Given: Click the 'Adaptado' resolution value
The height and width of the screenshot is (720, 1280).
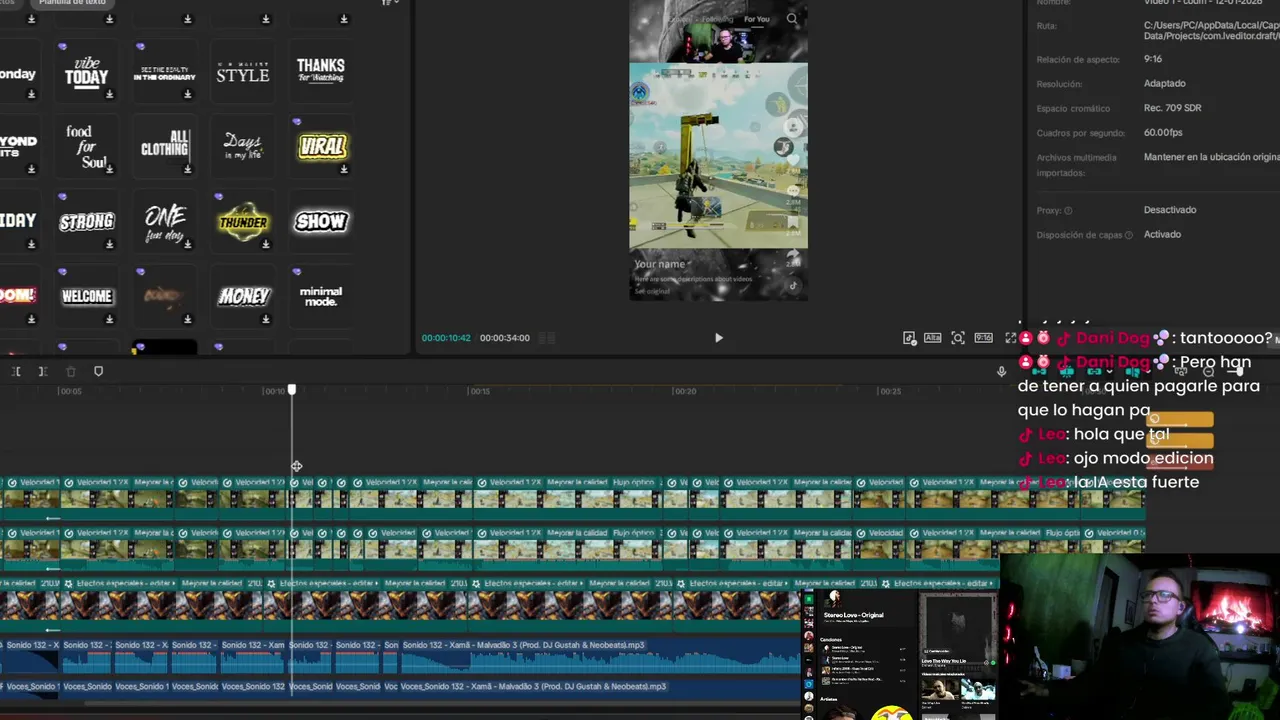Looking at the screenshot, I should pyautogui.click(x=1165, y=83).
